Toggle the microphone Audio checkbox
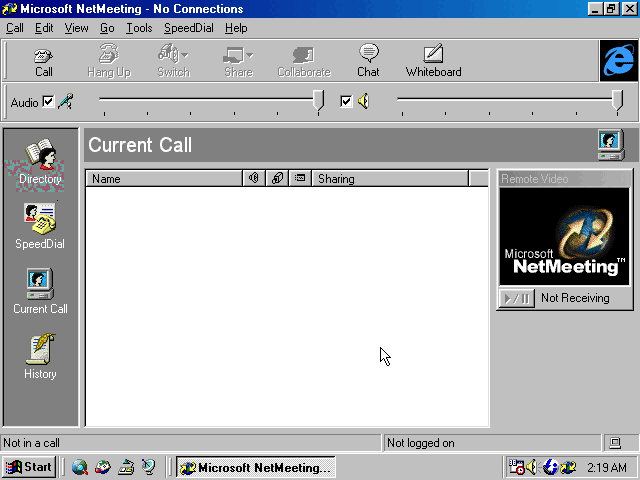This screenshot has width=640, height=480. (x=48, y=101)
